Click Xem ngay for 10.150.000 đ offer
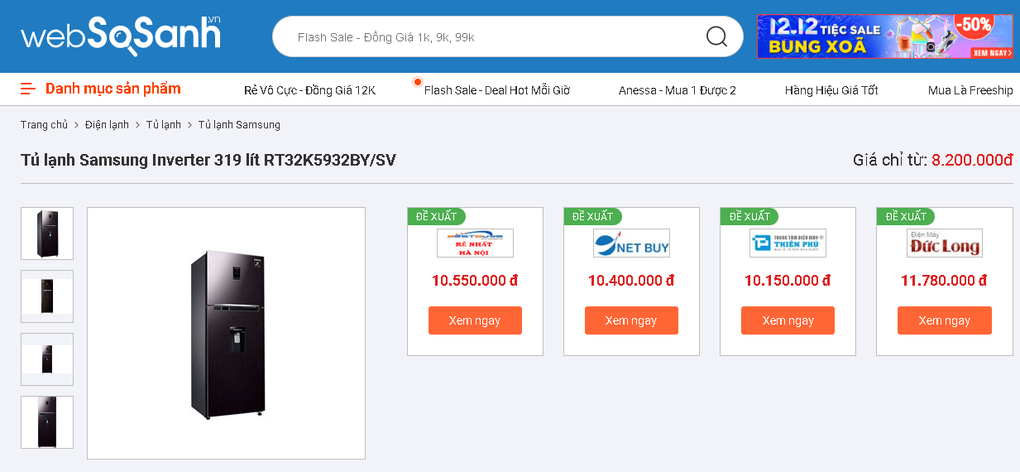The height and width of the screenshot is (472, 1020). [788, 321]
